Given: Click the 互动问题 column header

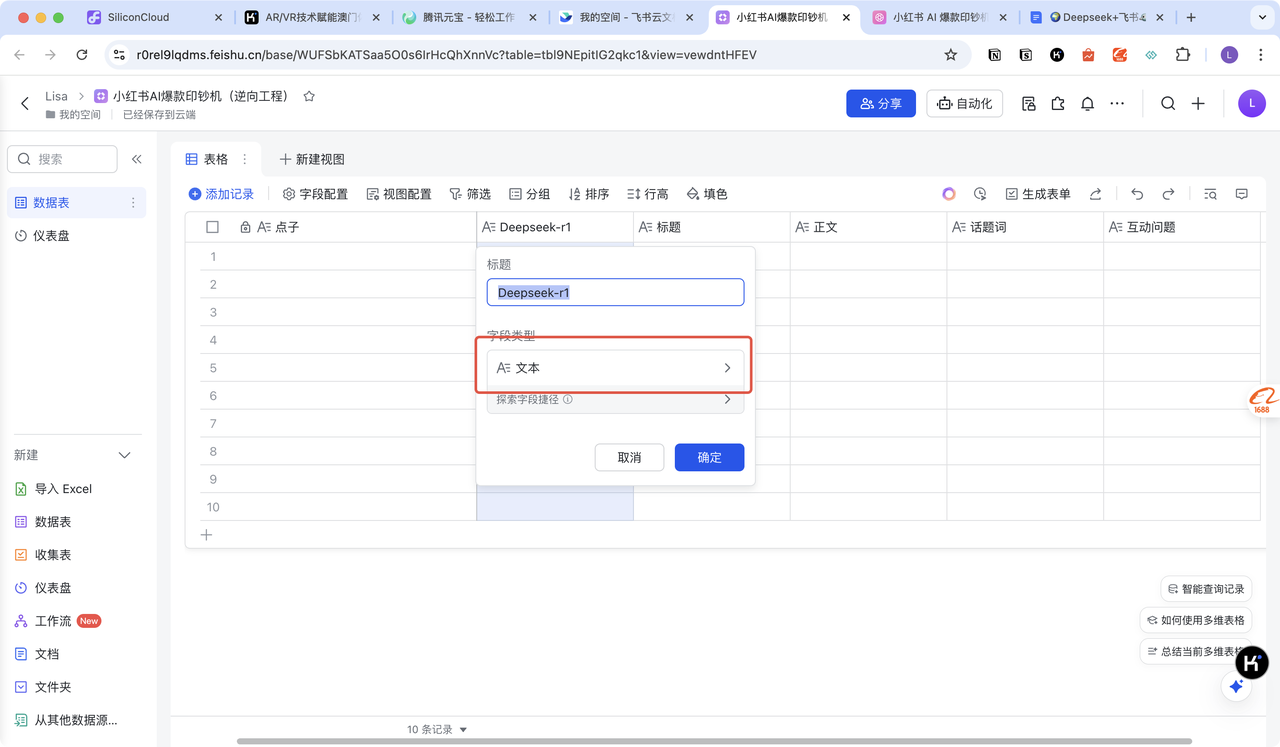Looking at the screenshot, I should click(x=1181, y=227).
